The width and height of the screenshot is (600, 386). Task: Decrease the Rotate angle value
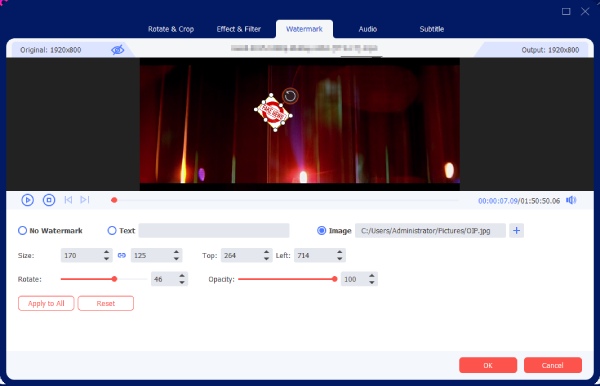pos(182,282)
